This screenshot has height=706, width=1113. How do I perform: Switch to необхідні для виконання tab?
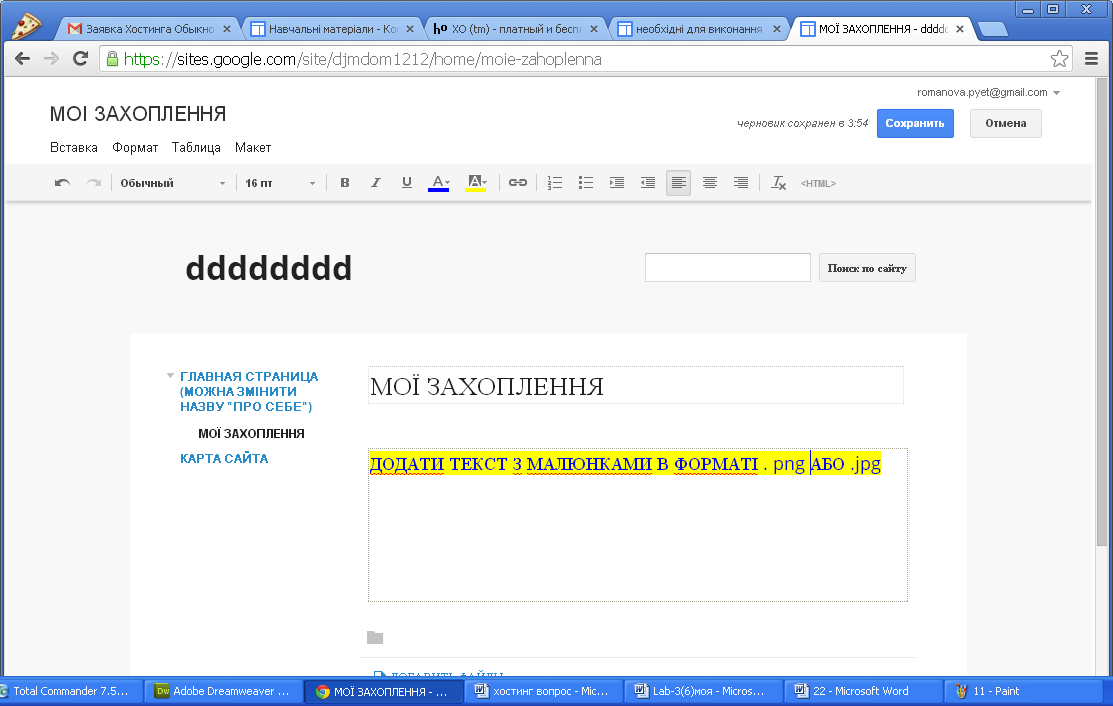pos(691,29)
